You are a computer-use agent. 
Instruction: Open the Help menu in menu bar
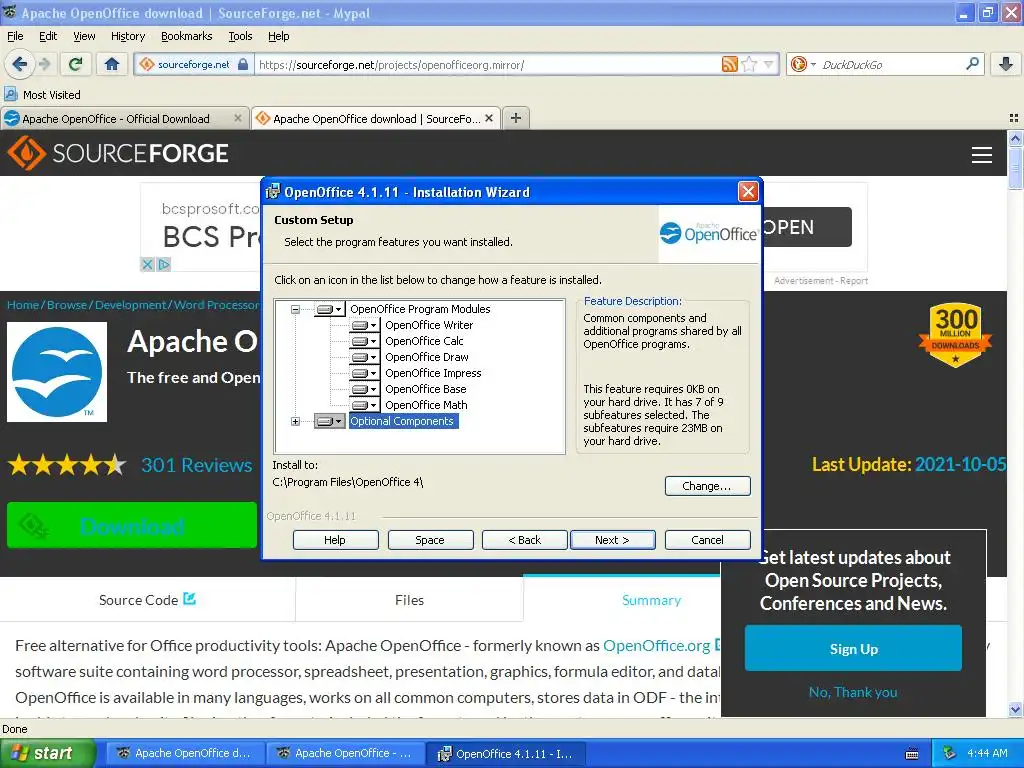278,36
